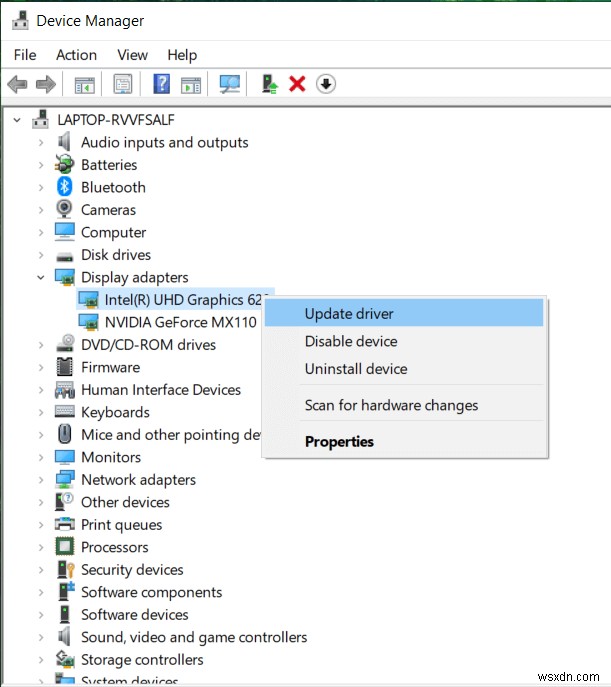Click the show/hide action pane toolbar icon

[x=191, y=84]
